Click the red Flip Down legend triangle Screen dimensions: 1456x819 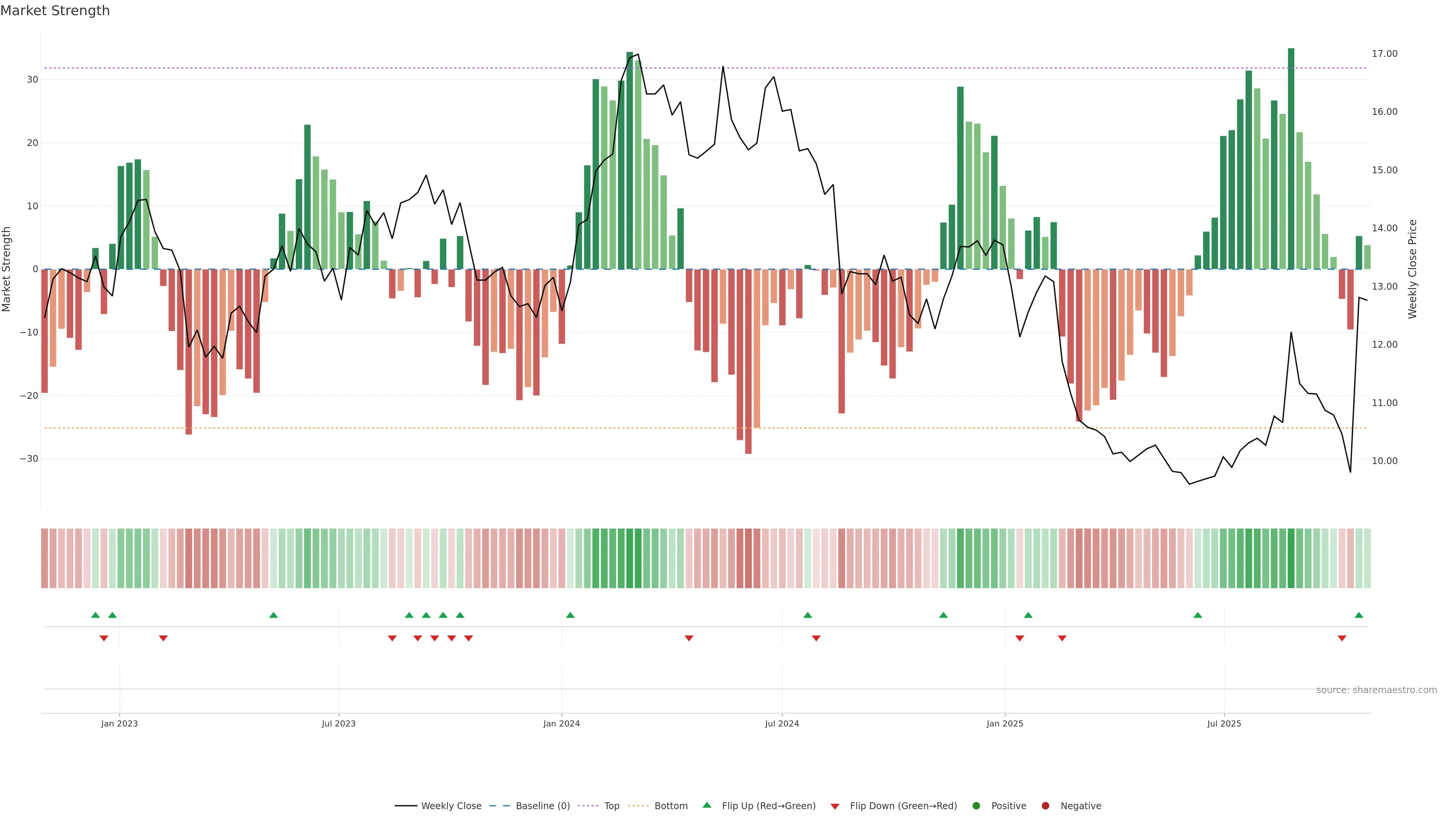click(x=835, y=806)
